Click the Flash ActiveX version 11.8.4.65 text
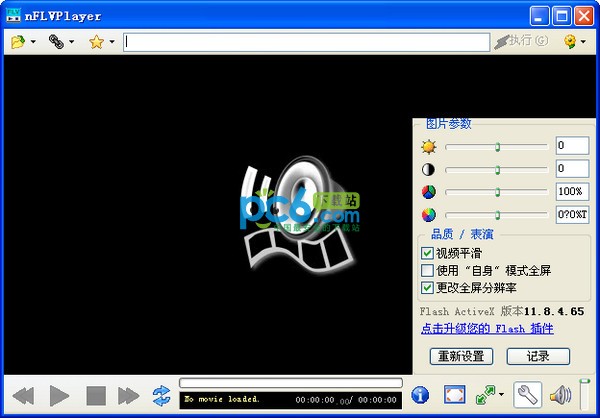Viewport: 600px width, 418px height. [x=502, y=311]
